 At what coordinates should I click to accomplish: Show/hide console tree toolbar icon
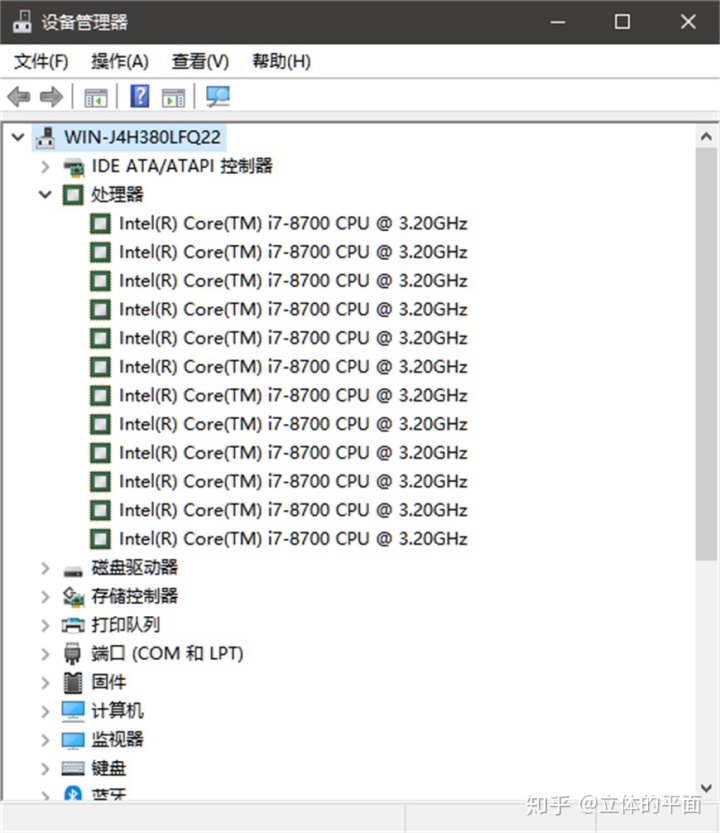96,97
